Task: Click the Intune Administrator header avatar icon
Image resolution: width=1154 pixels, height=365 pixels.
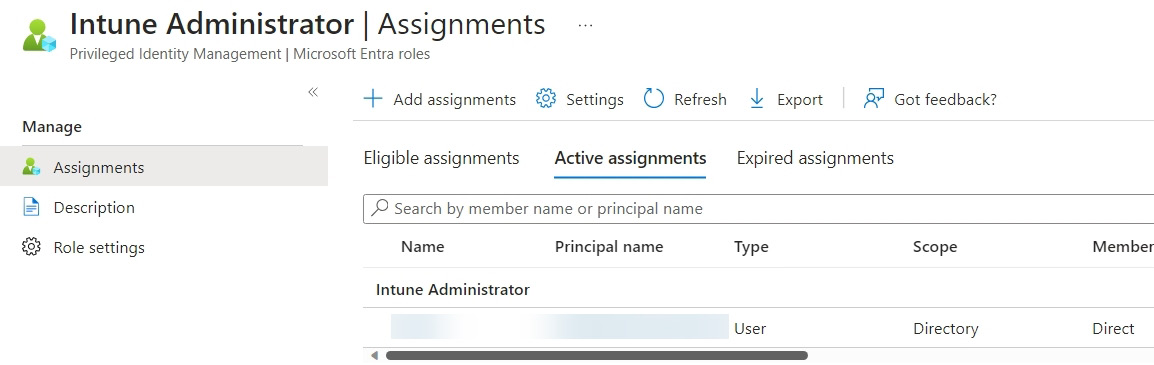Action: pos(39,35)
